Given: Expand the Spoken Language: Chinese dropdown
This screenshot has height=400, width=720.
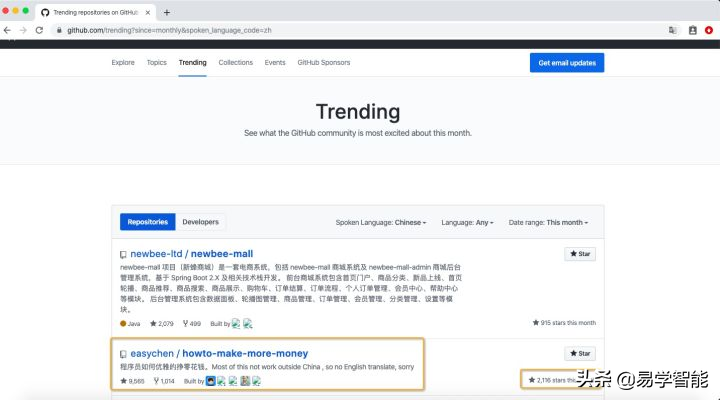Looking at the screenshot, I should click(x=381, y=222).
